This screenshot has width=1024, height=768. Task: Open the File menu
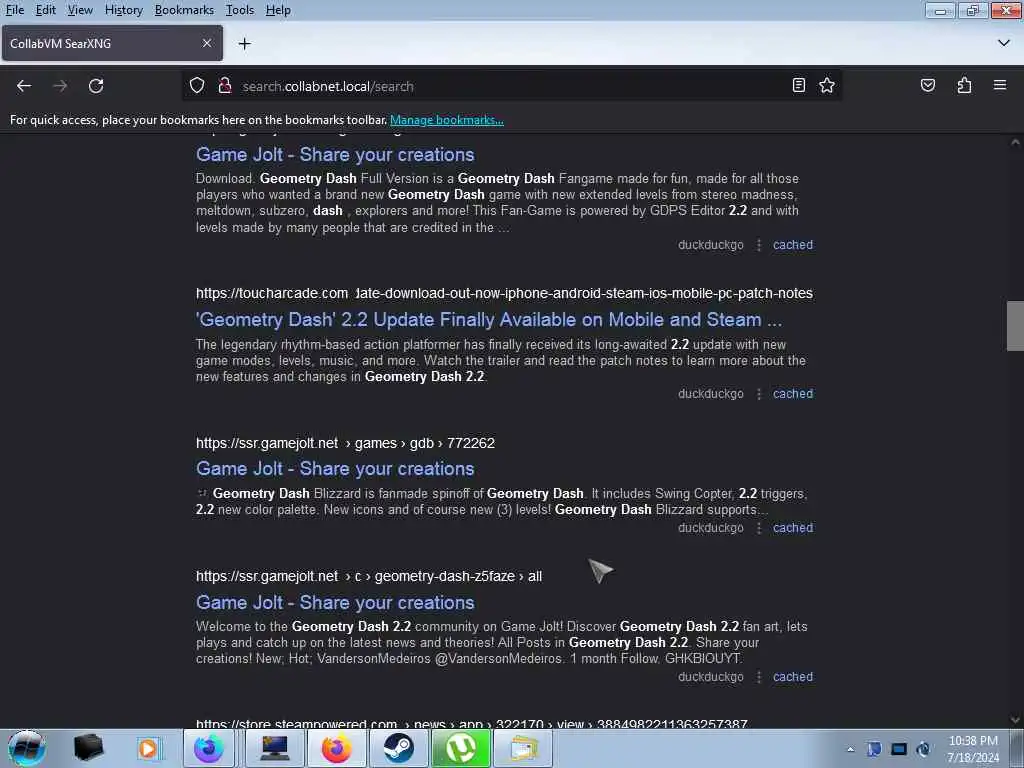(15, 10)
